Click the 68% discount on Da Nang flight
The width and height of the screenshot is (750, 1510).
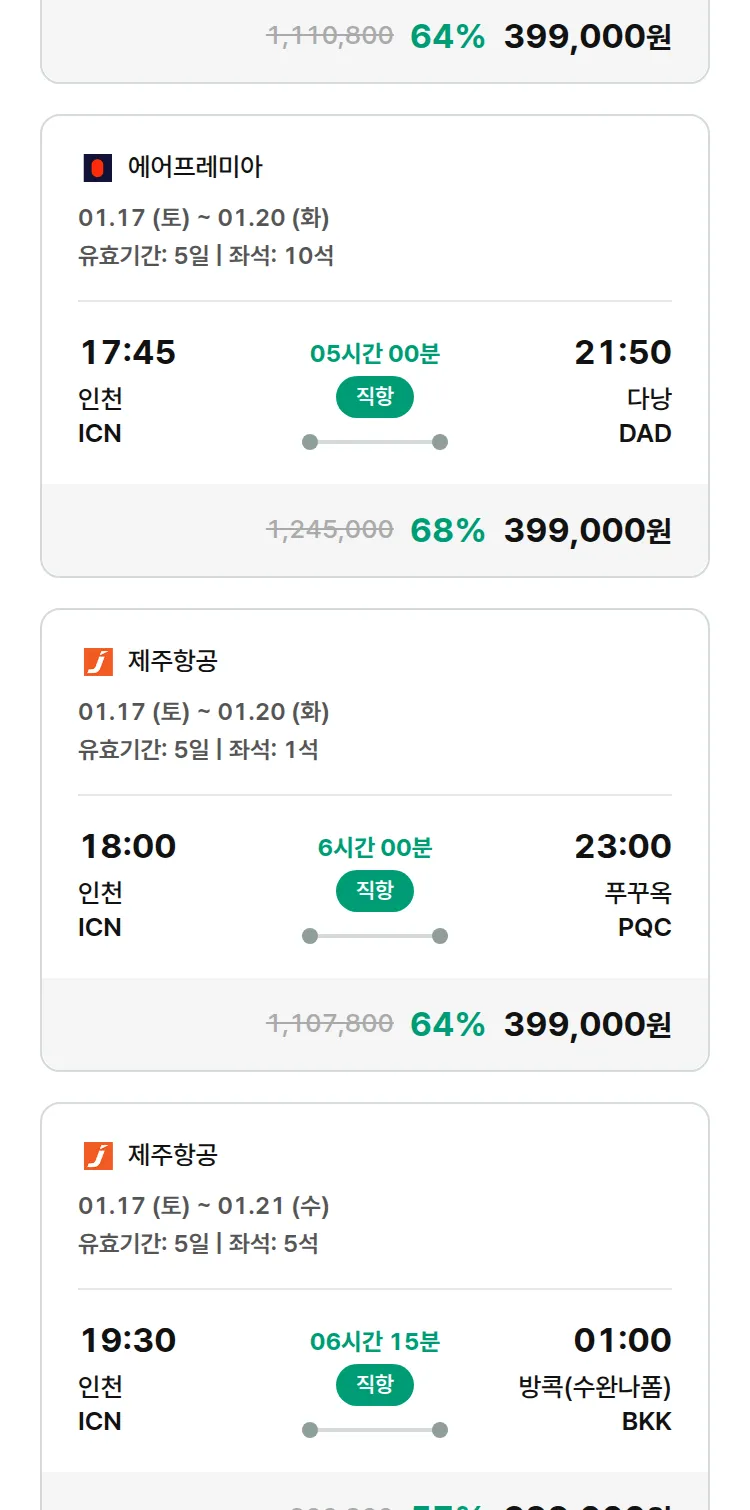coord(447,530)
